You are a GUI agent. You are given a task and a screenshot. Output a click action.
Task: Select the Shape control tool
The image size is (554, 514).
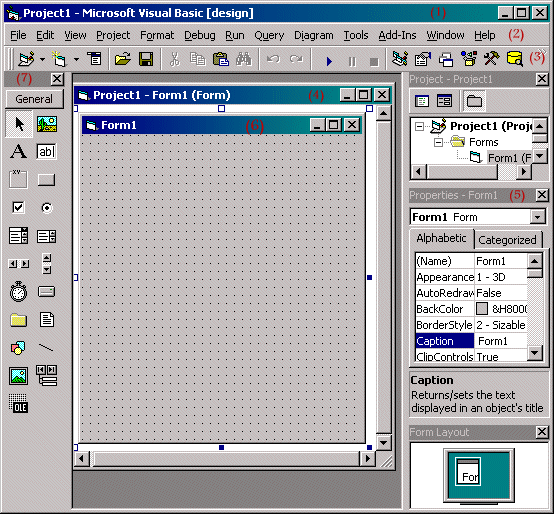[x=18, y=348]
